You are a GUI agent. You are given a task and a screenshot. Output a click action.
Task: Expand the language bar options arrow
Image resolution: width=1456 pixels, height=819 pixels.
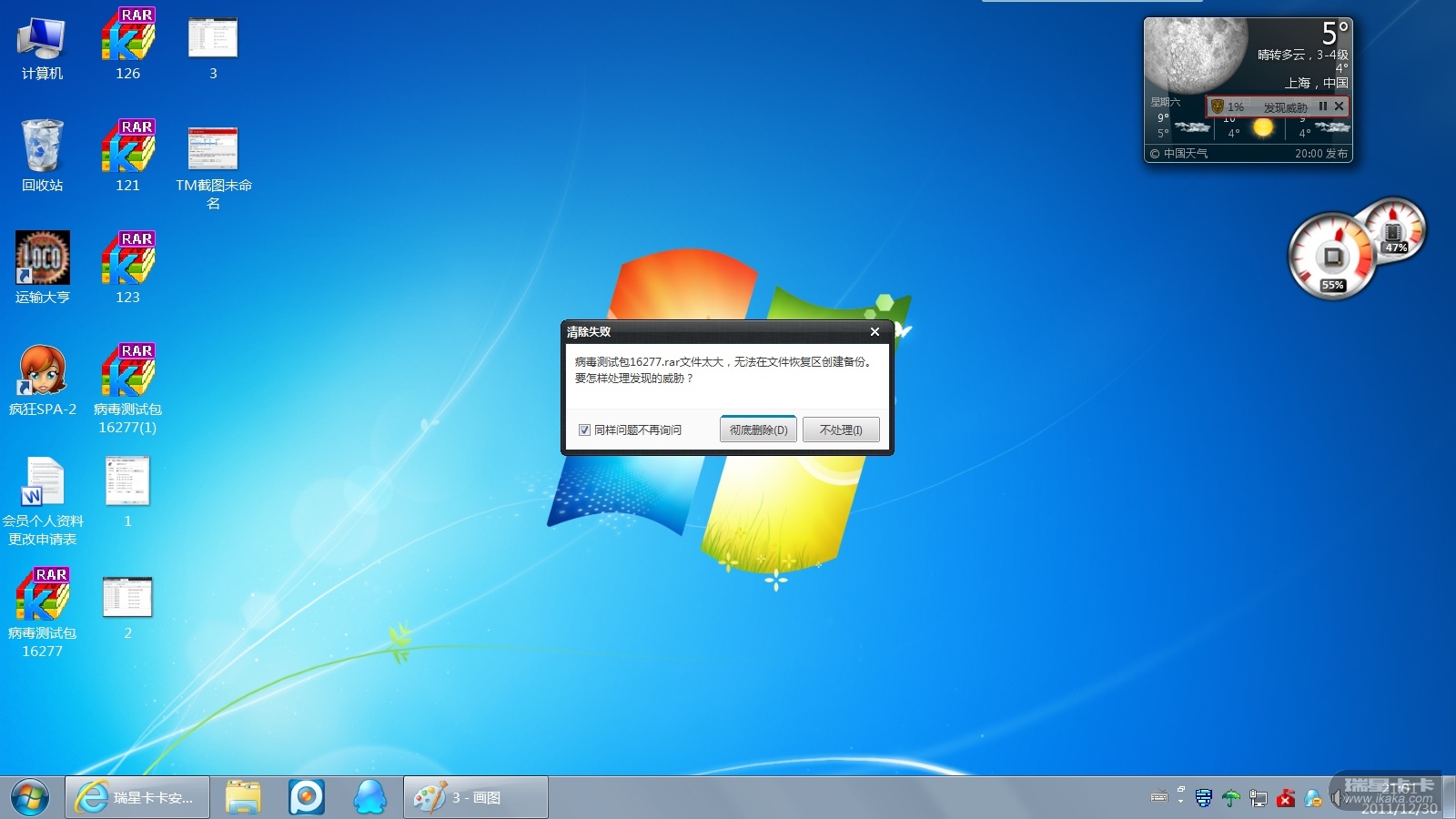(x=1180, y=802)
